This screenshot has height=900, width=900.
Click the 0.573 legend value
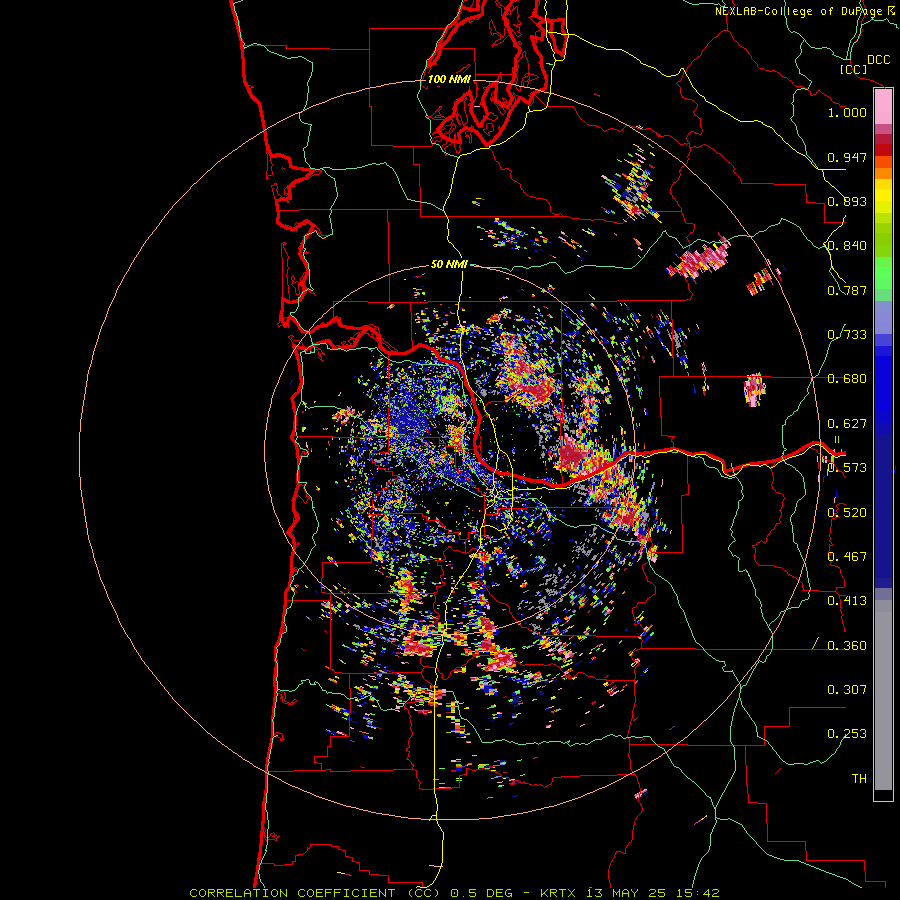847,468
